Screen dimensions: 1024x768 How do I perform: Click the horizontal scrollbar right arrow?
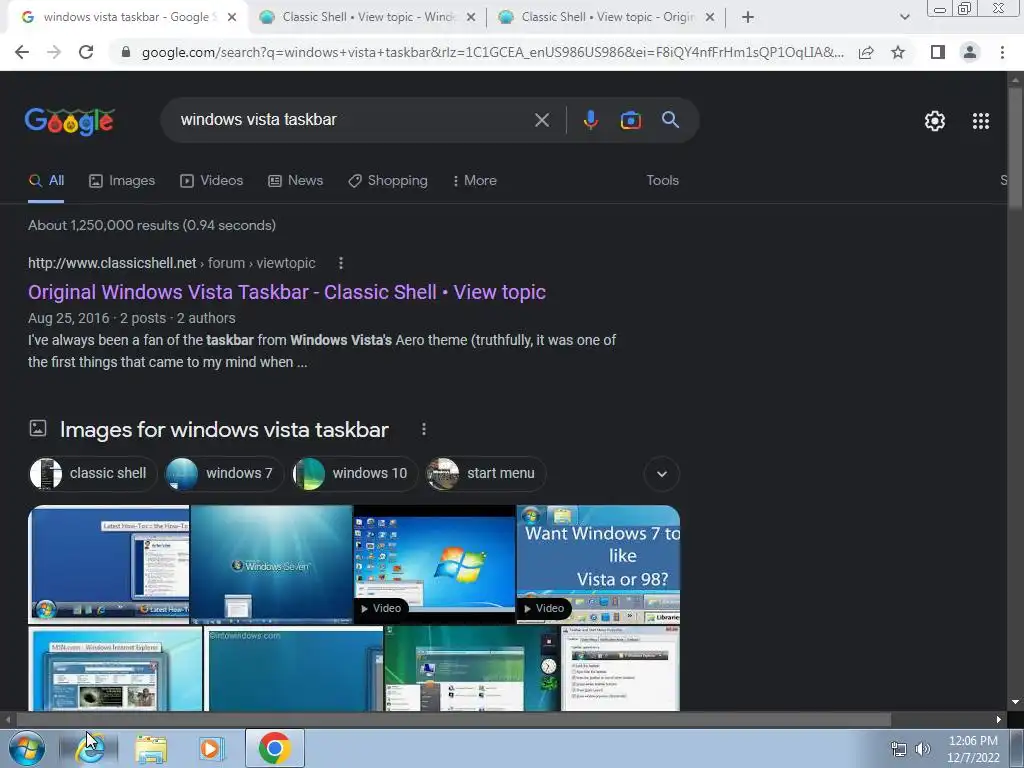(x=999, y=719)
